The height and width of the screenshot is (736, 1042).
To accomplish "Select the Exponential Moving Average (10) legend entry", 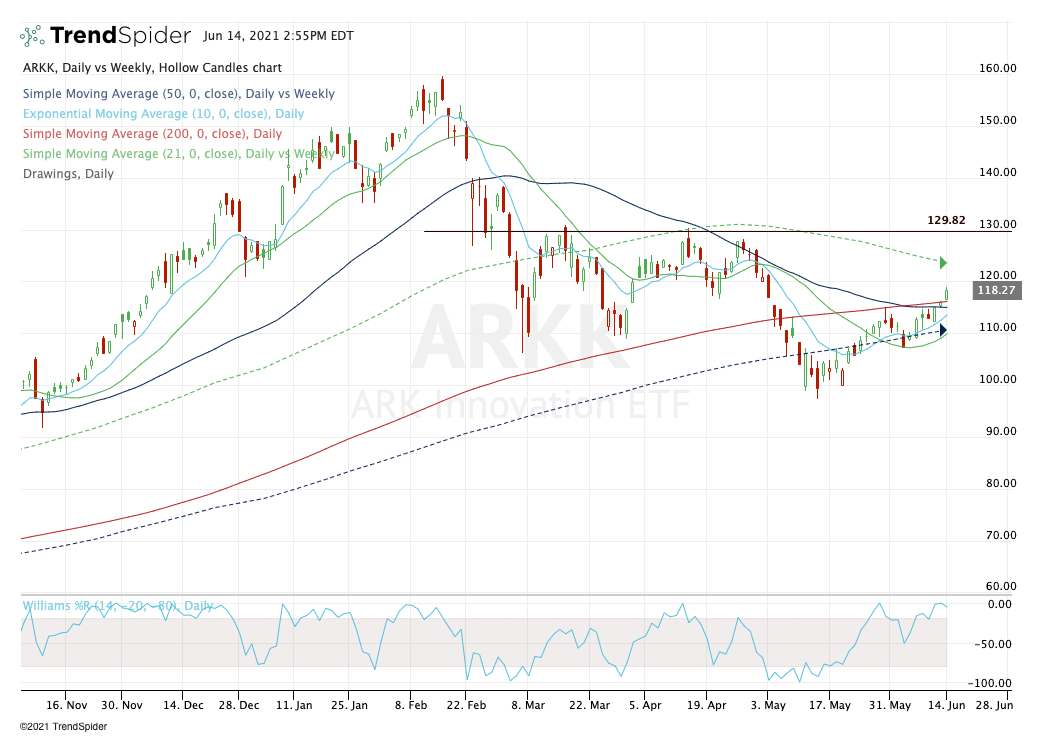I will click(x=163, y=114).
